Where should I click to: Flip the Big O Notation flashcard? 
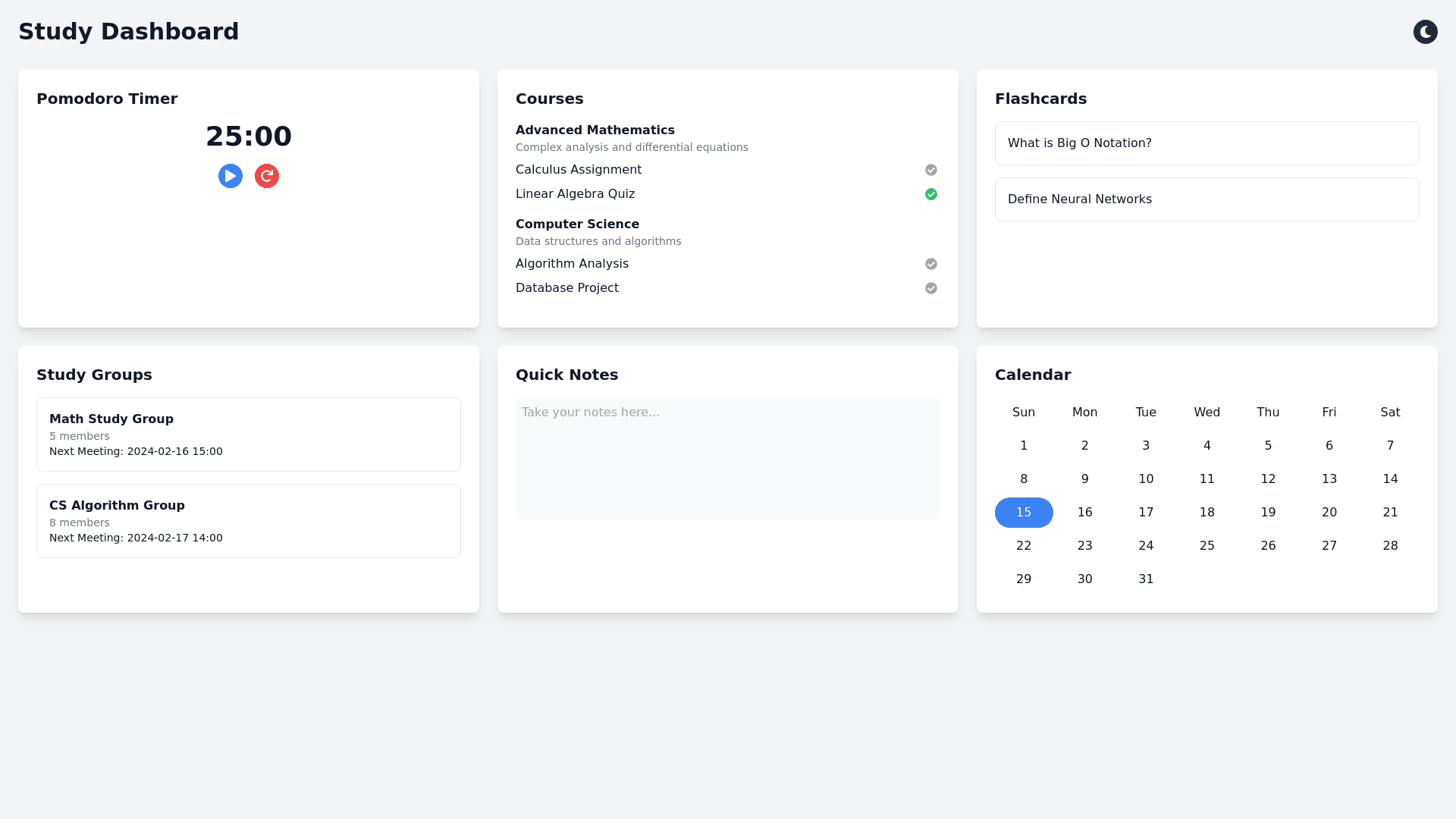[x=1207, y=143]
